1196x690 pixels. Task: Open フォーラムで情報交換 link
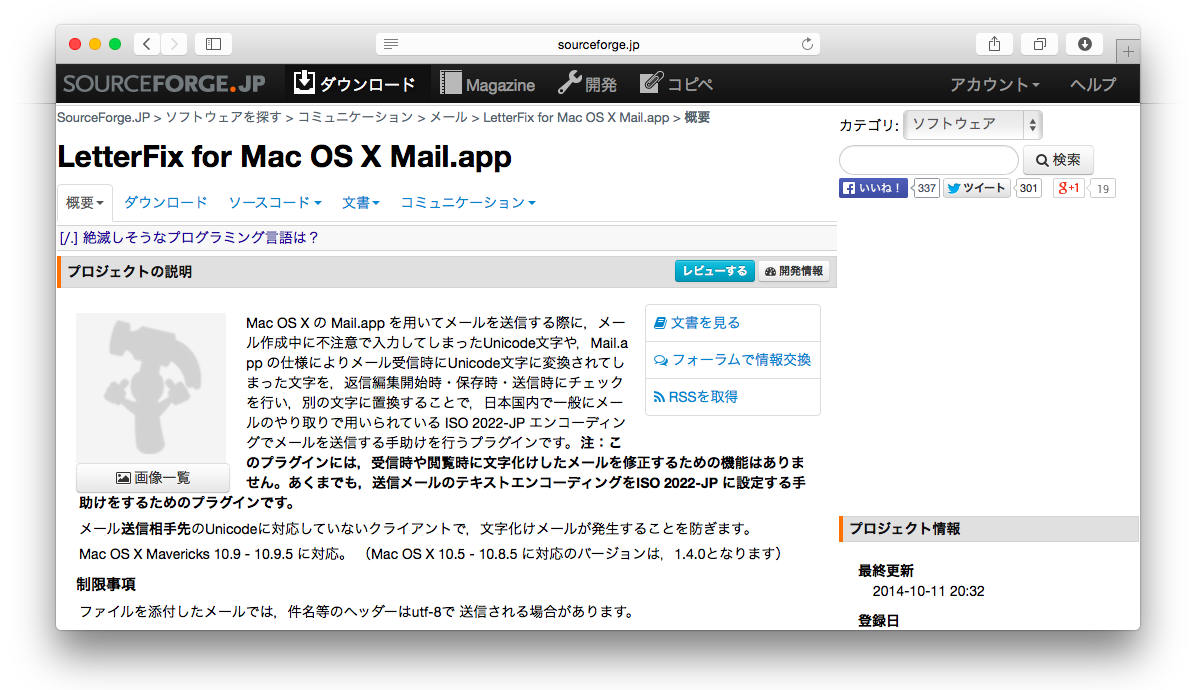tap(732, 359)
